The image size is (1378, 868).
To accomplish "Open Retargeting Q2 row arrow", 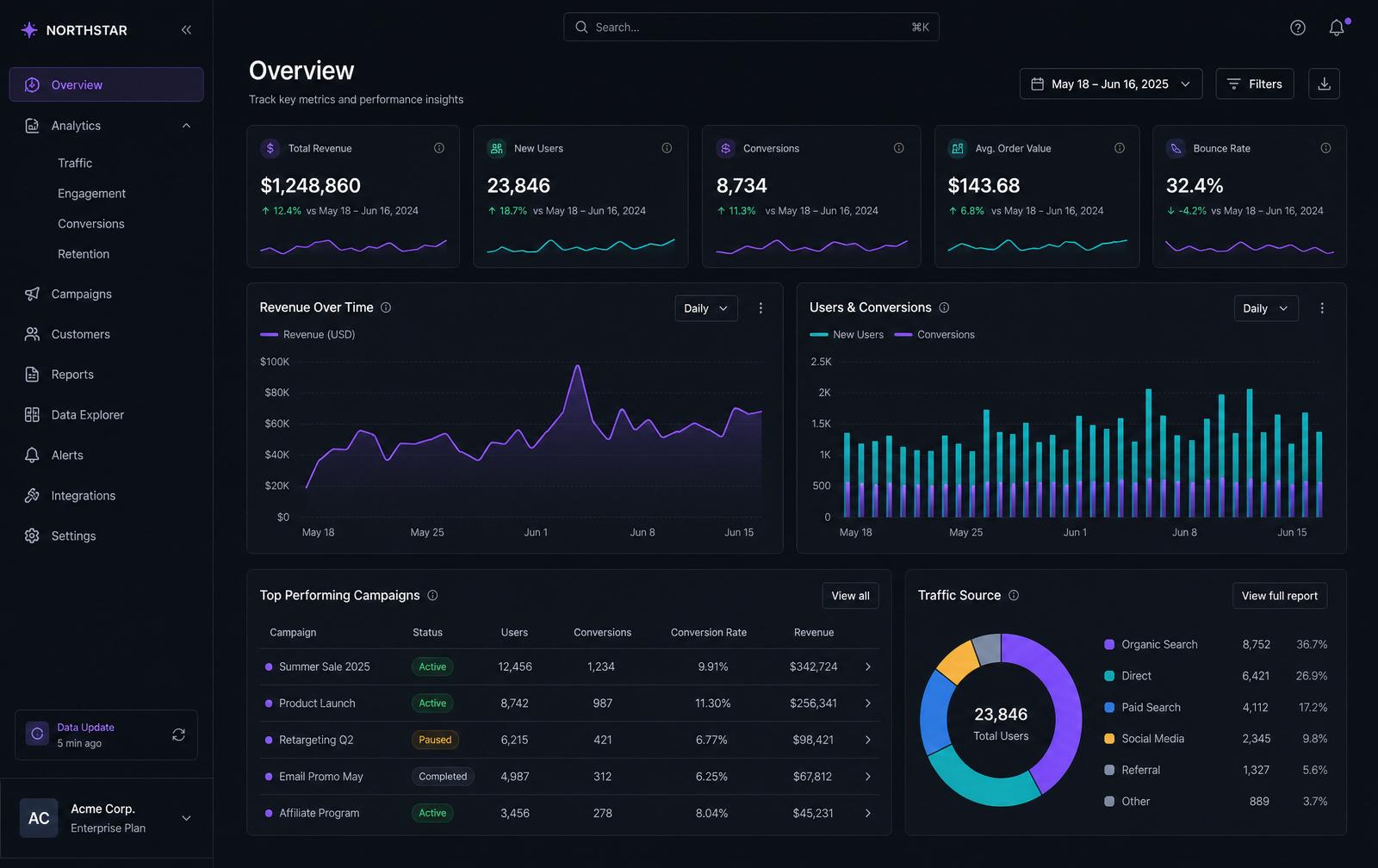I will click(x=867, y=740).
